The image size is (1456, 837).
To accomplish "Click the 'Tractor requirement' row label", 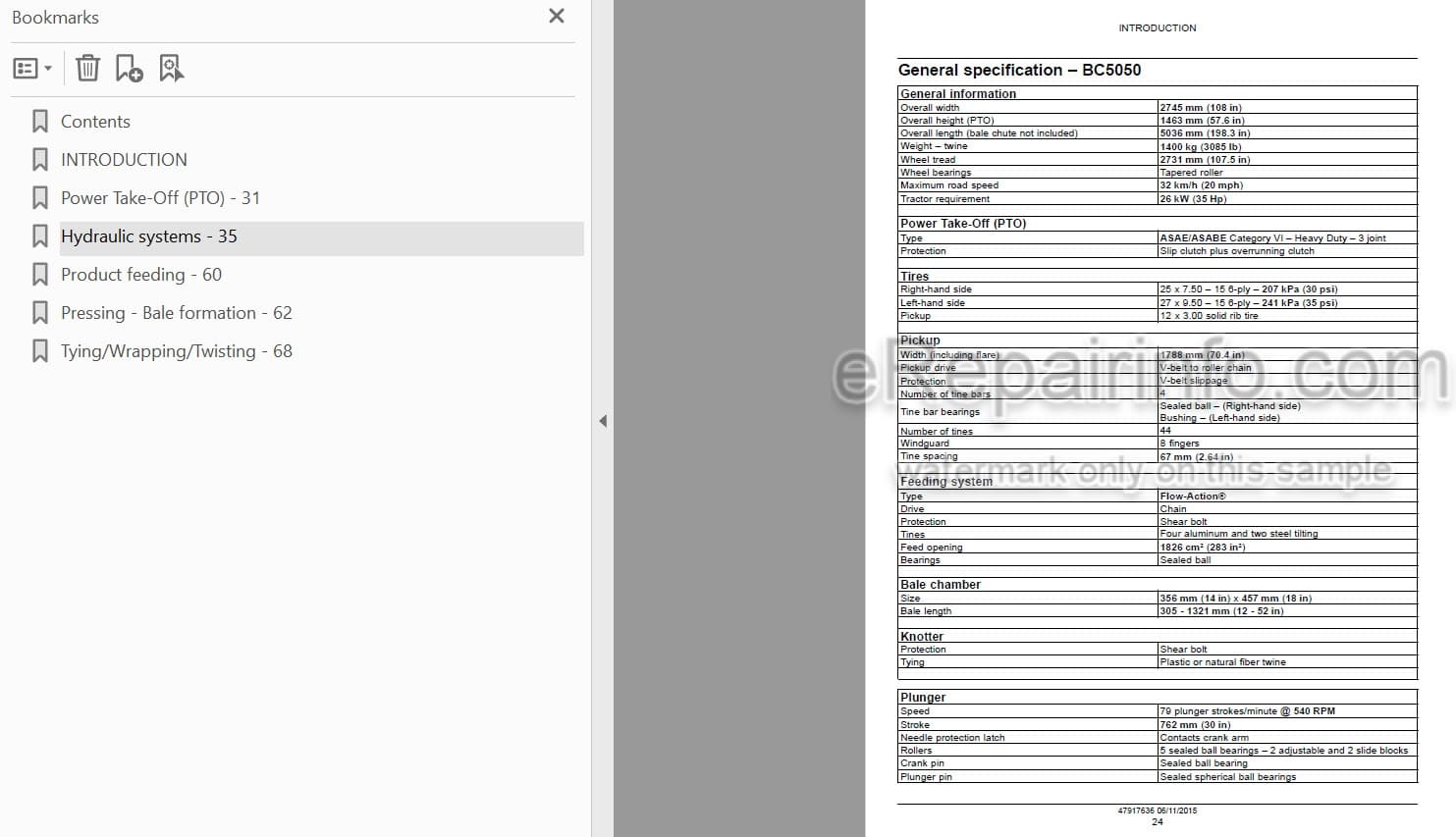I will 944,198.
